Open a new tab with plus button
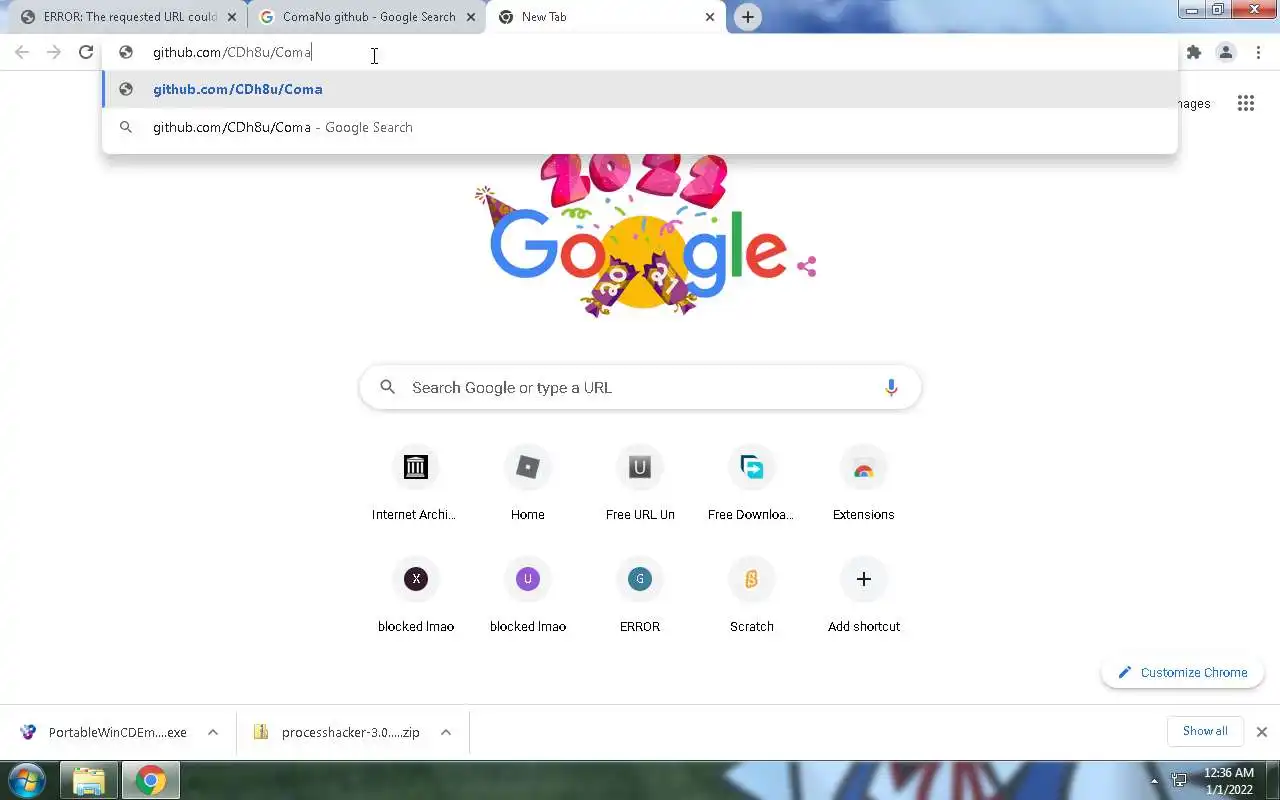 (x=747, y=17)
